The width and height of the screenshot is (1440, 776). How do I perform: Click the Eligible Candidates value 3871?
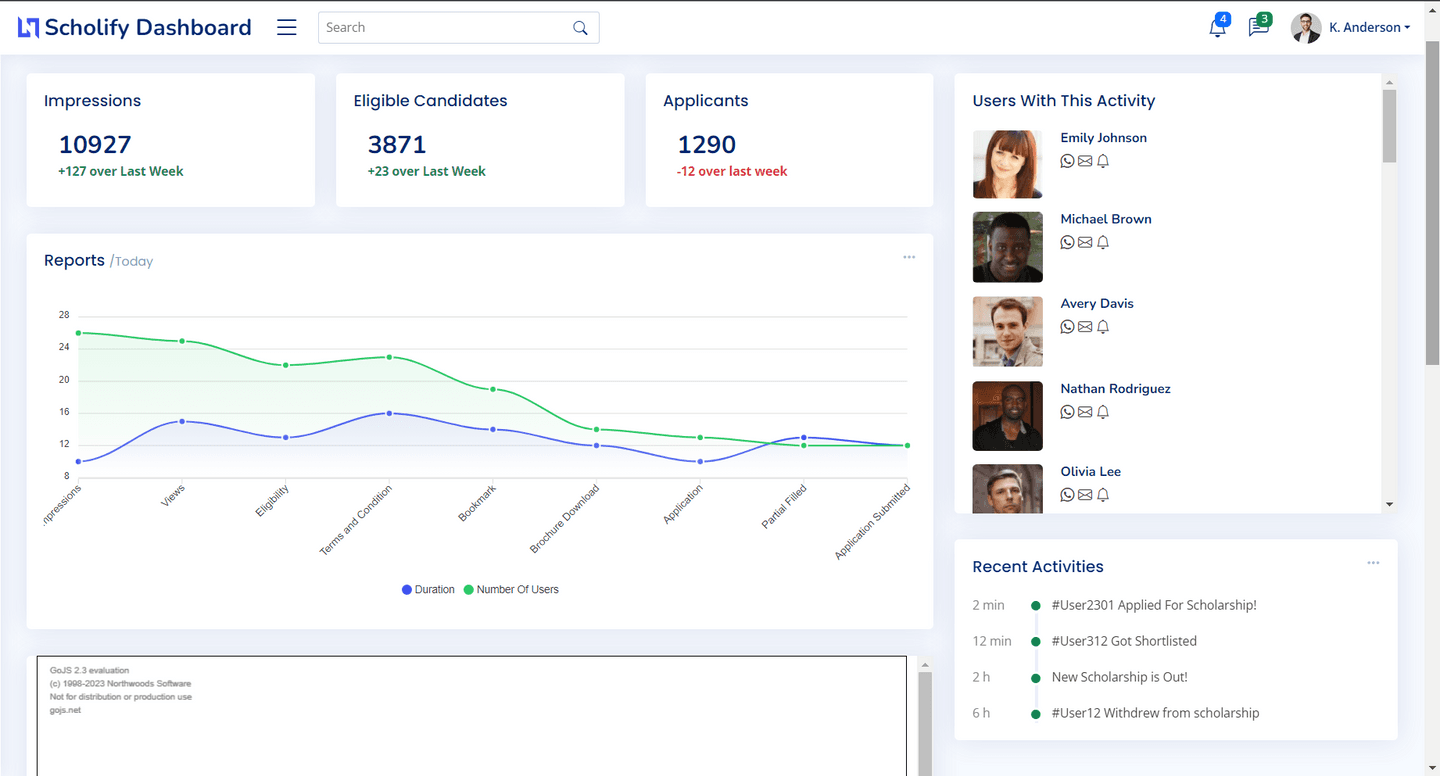(397, 145)
